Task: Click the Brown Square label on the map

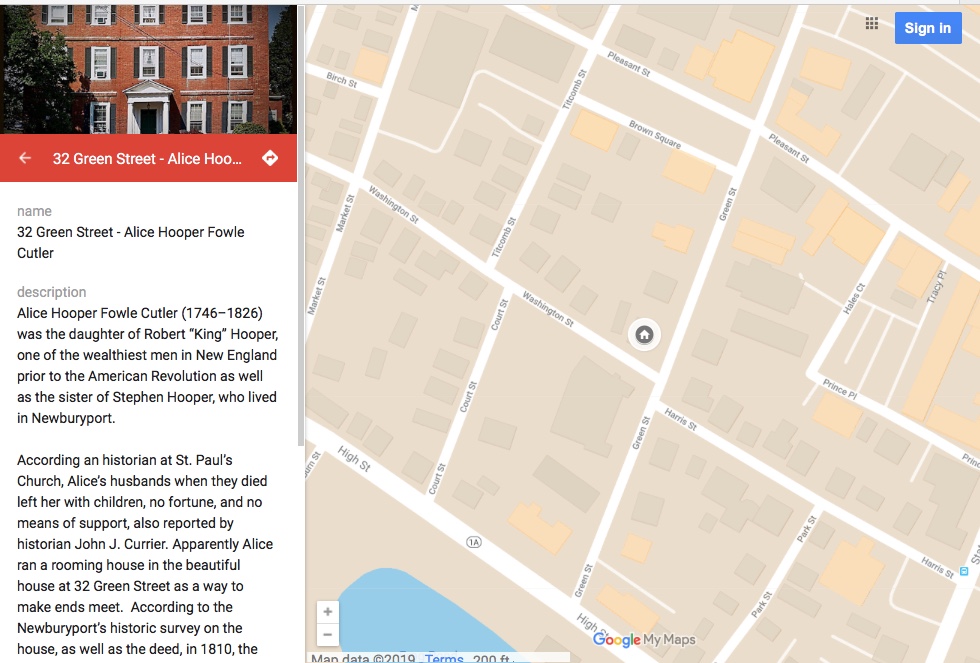Action: coord(655,136)
